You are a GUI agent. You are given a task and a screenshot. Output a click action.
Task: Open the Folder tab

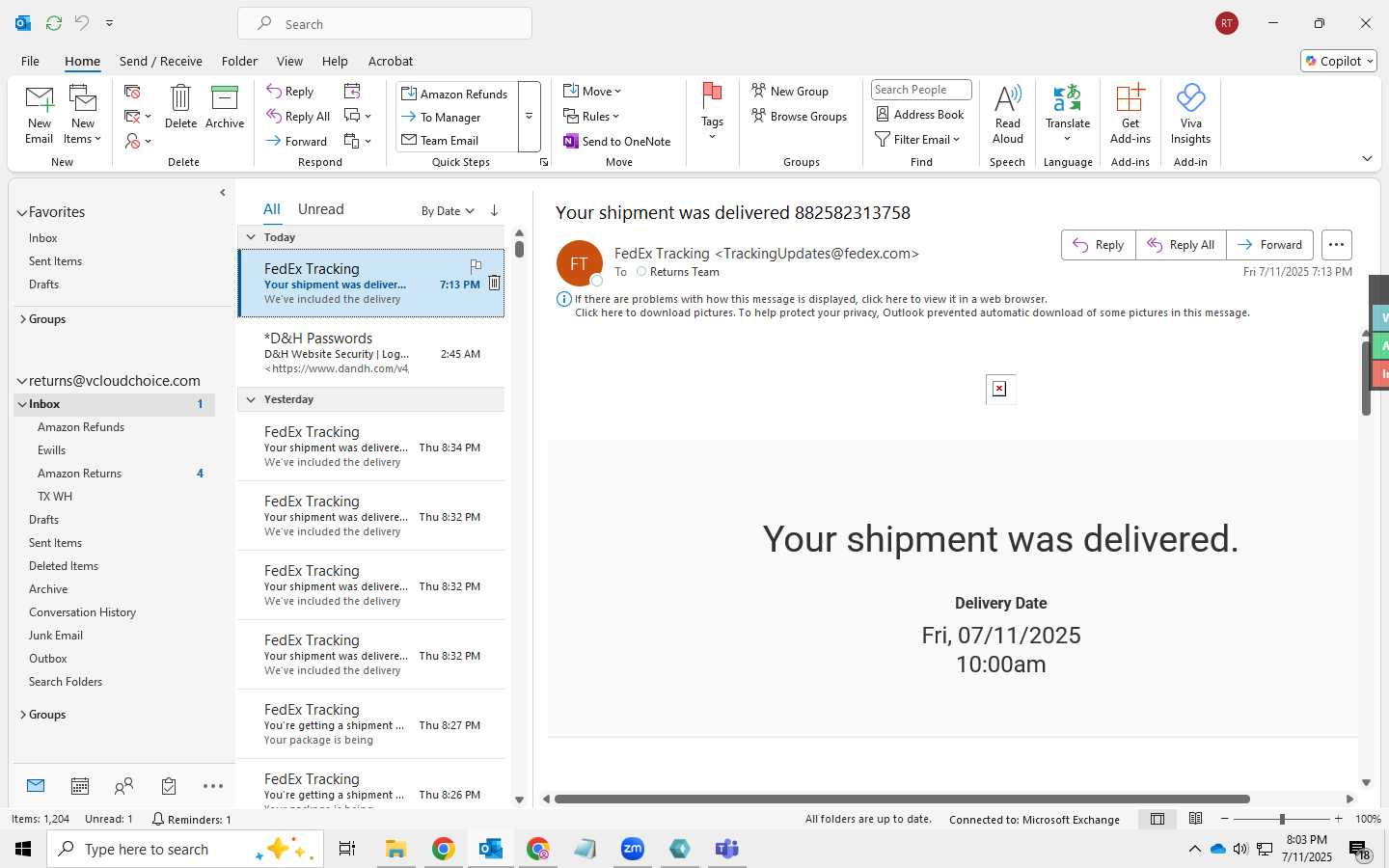(239, 61)
